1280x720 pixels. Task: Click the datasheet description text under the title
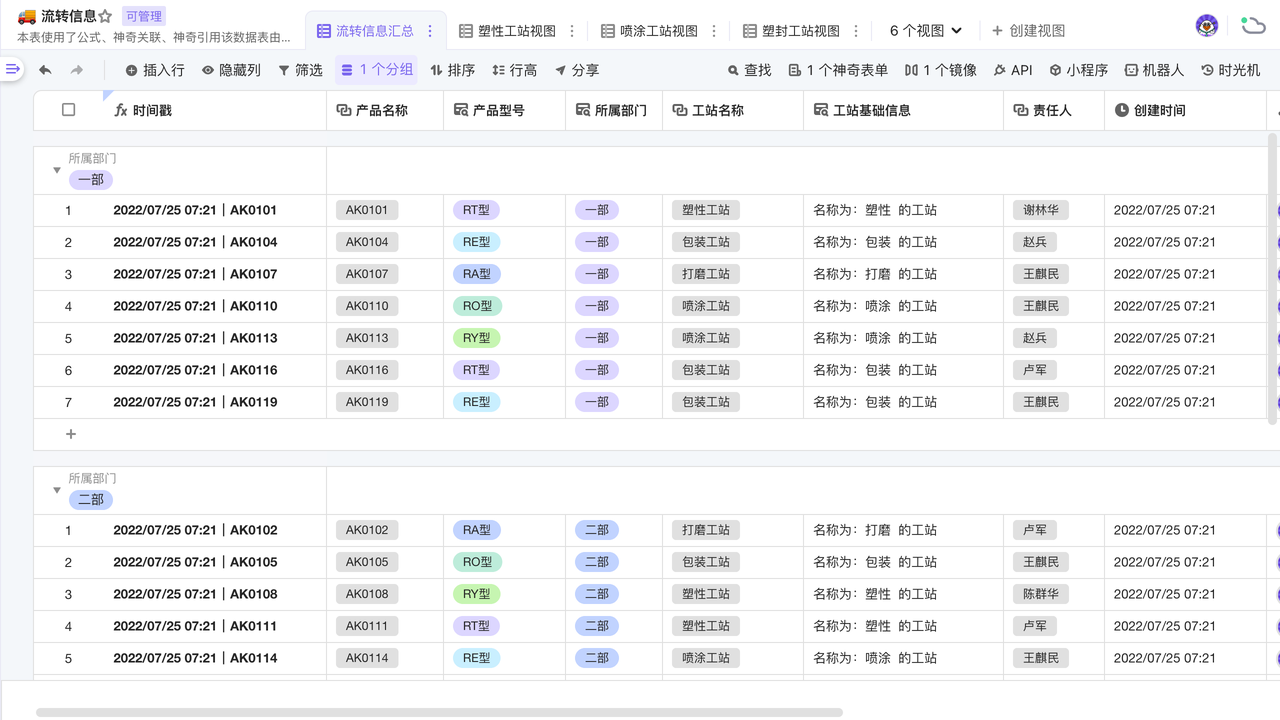154,38
